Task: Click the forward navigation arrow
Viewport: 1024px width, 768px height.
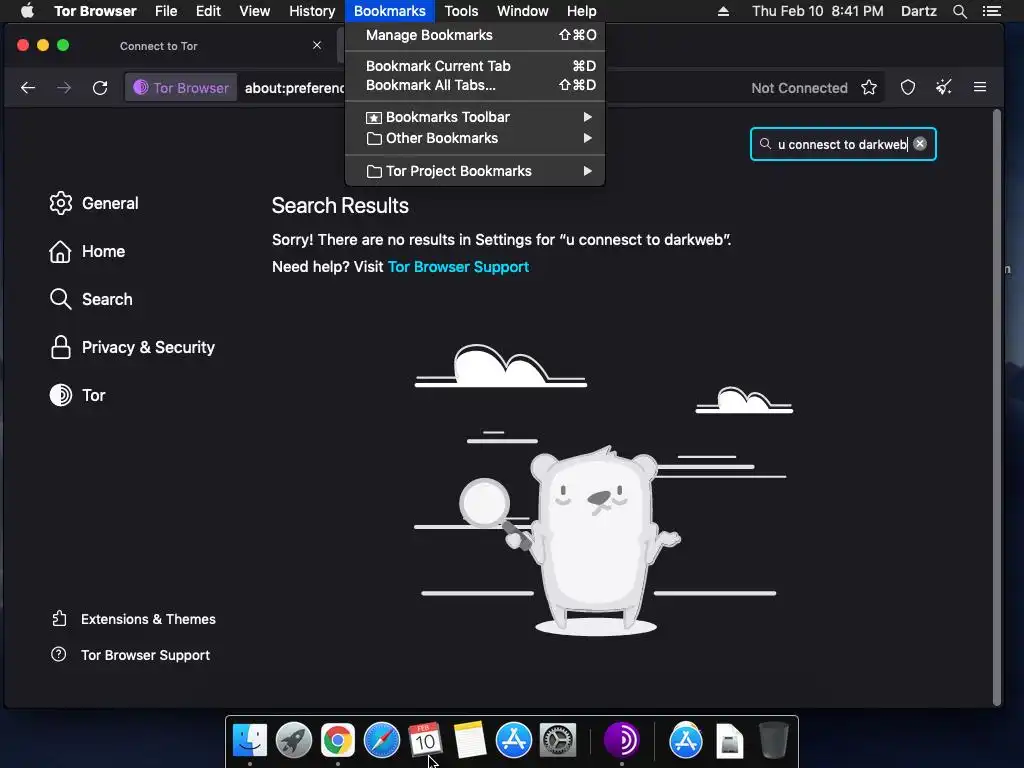Action: point(64,88)
